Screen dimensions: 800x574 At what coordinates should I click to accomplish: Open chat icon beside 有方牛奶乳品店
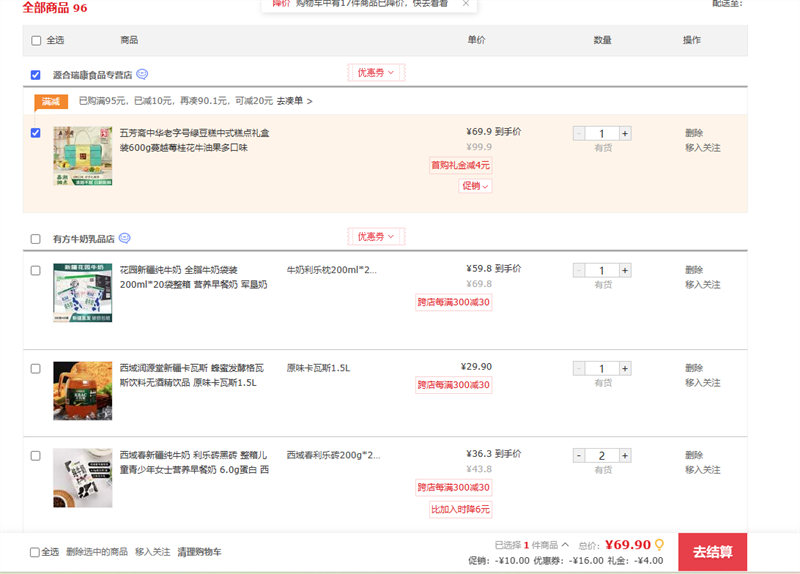tap(125, 238)
